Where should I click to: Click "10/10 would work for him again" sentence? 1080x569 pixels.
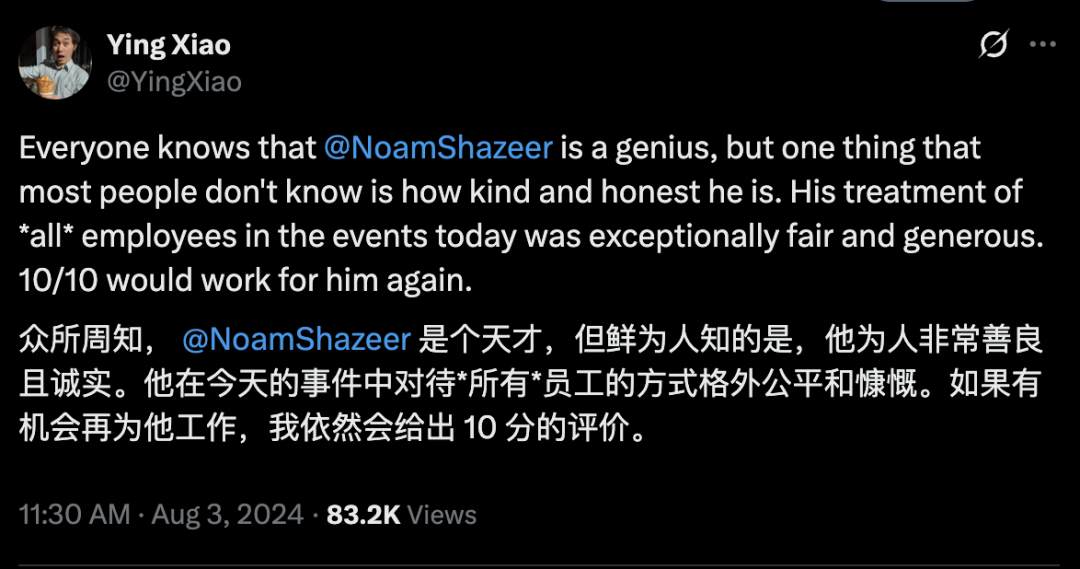click(245, 280)
